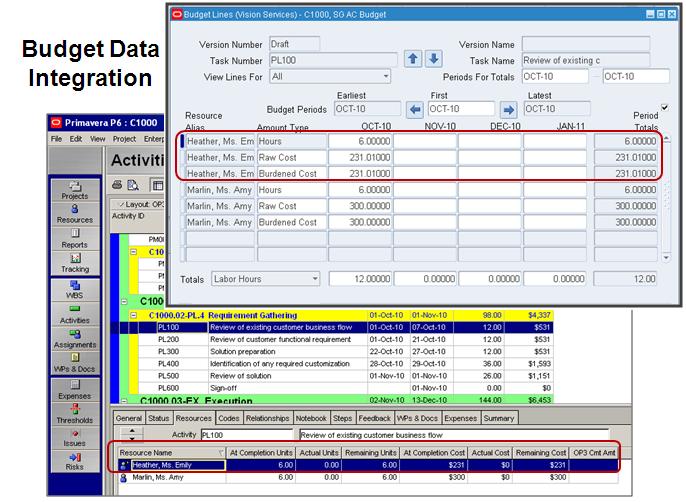
Task: Select the Marlin Raw Cost 300.00000 OCT-10 cell
Action: (360, 206)
